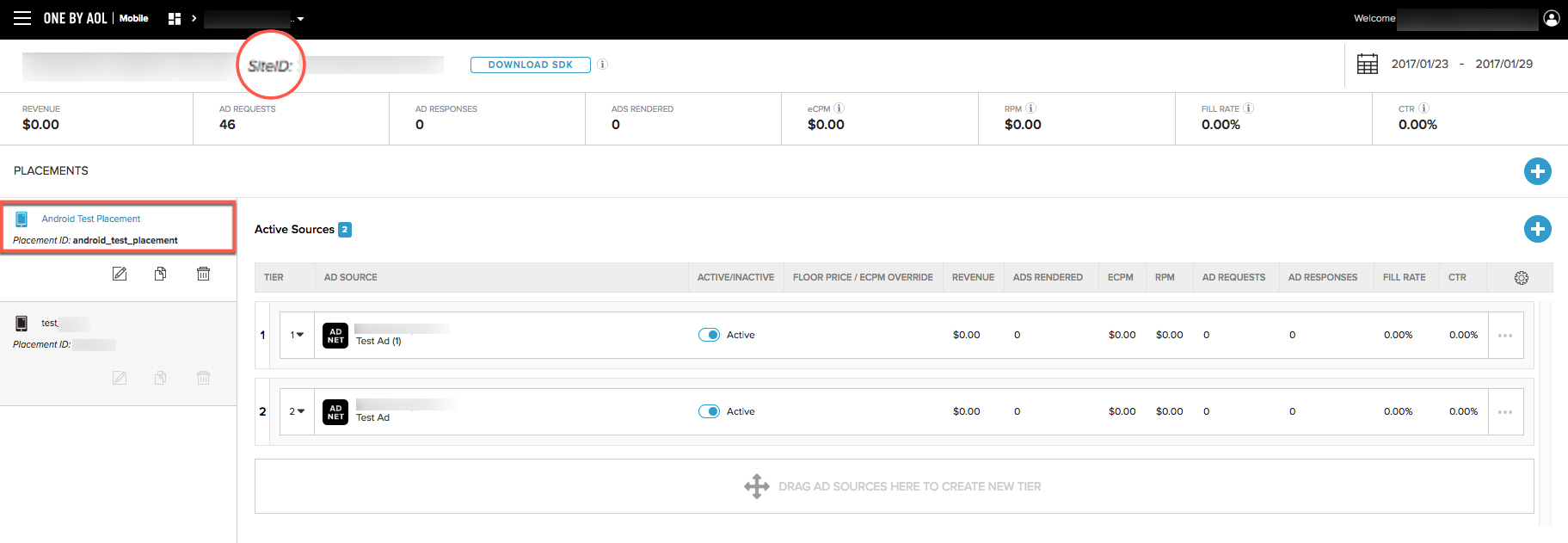1568x543 pixels.
Task: Change tier dropdown for Test Ad row
Action: point(297,411)
